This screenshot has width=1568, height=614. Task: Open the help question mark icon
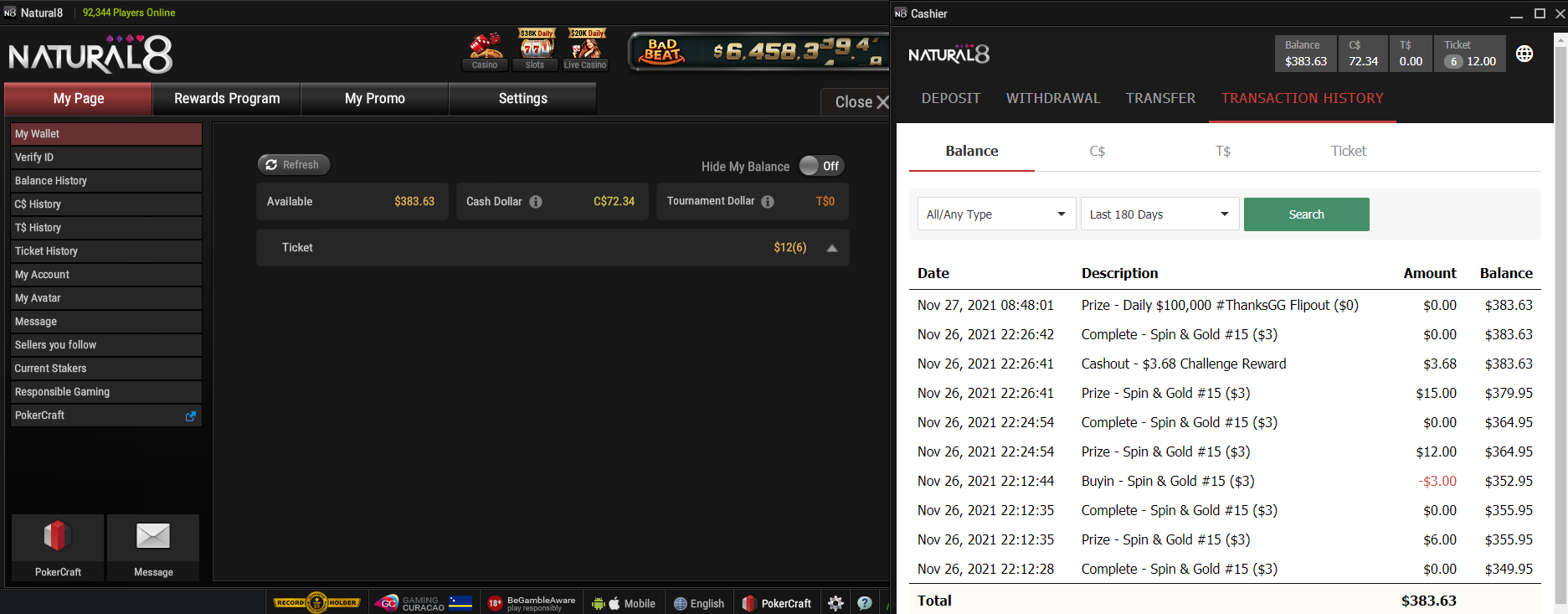[865, 603]
